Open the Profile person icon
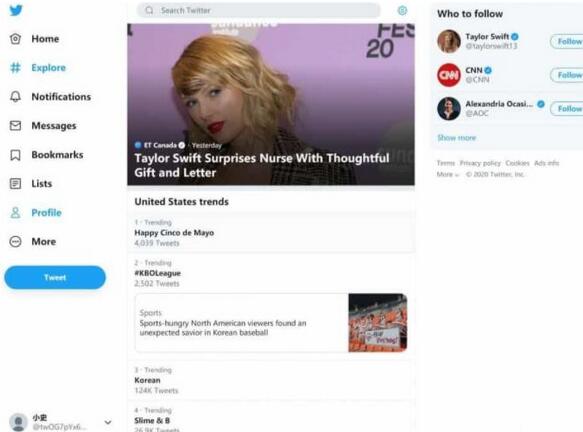This screenshot has width=583, height=432. pyautogui.click(x=15, y=213)
